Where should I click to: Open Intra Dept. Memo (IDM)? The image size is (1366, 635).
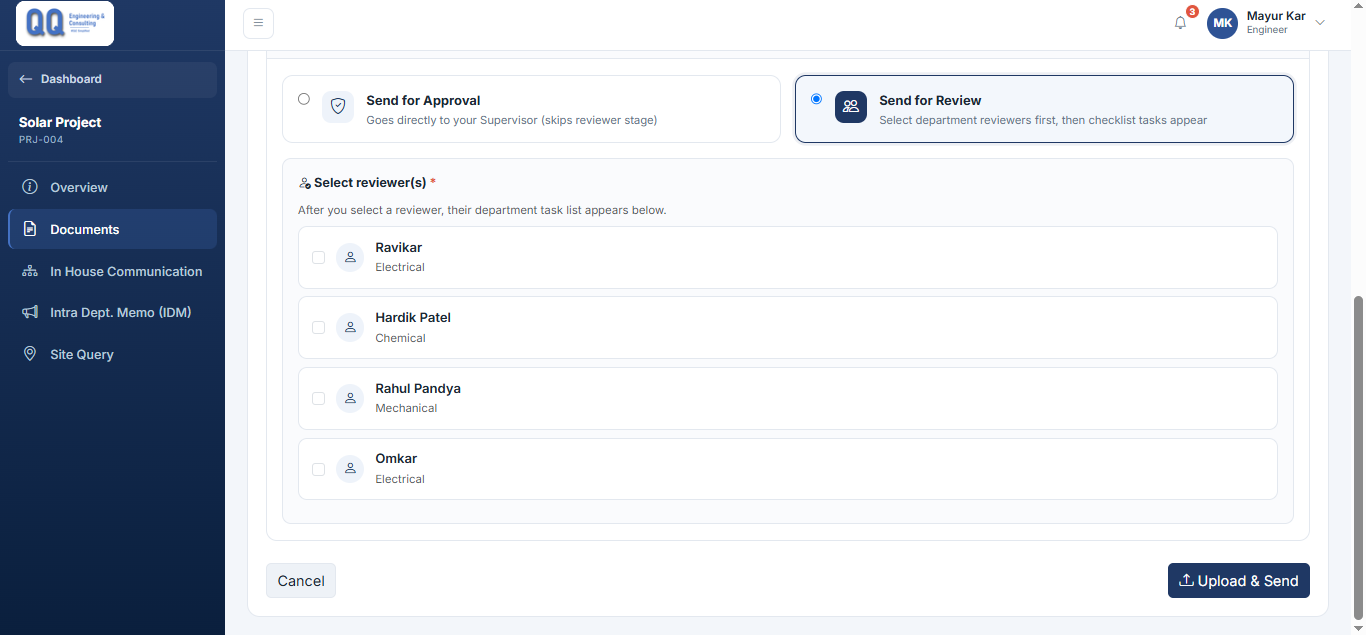[112, 312]
